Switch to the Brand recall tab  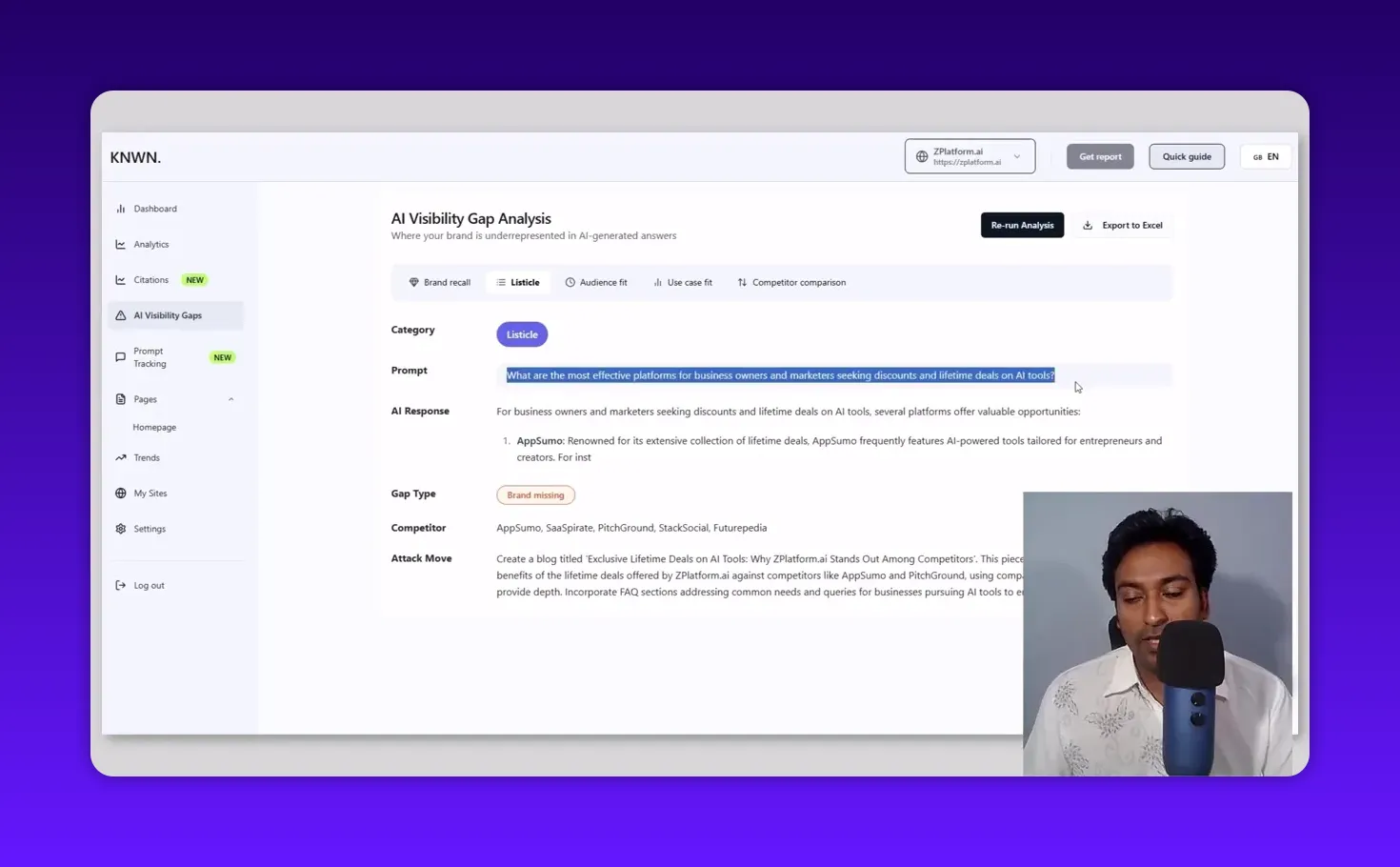(440, 282)
